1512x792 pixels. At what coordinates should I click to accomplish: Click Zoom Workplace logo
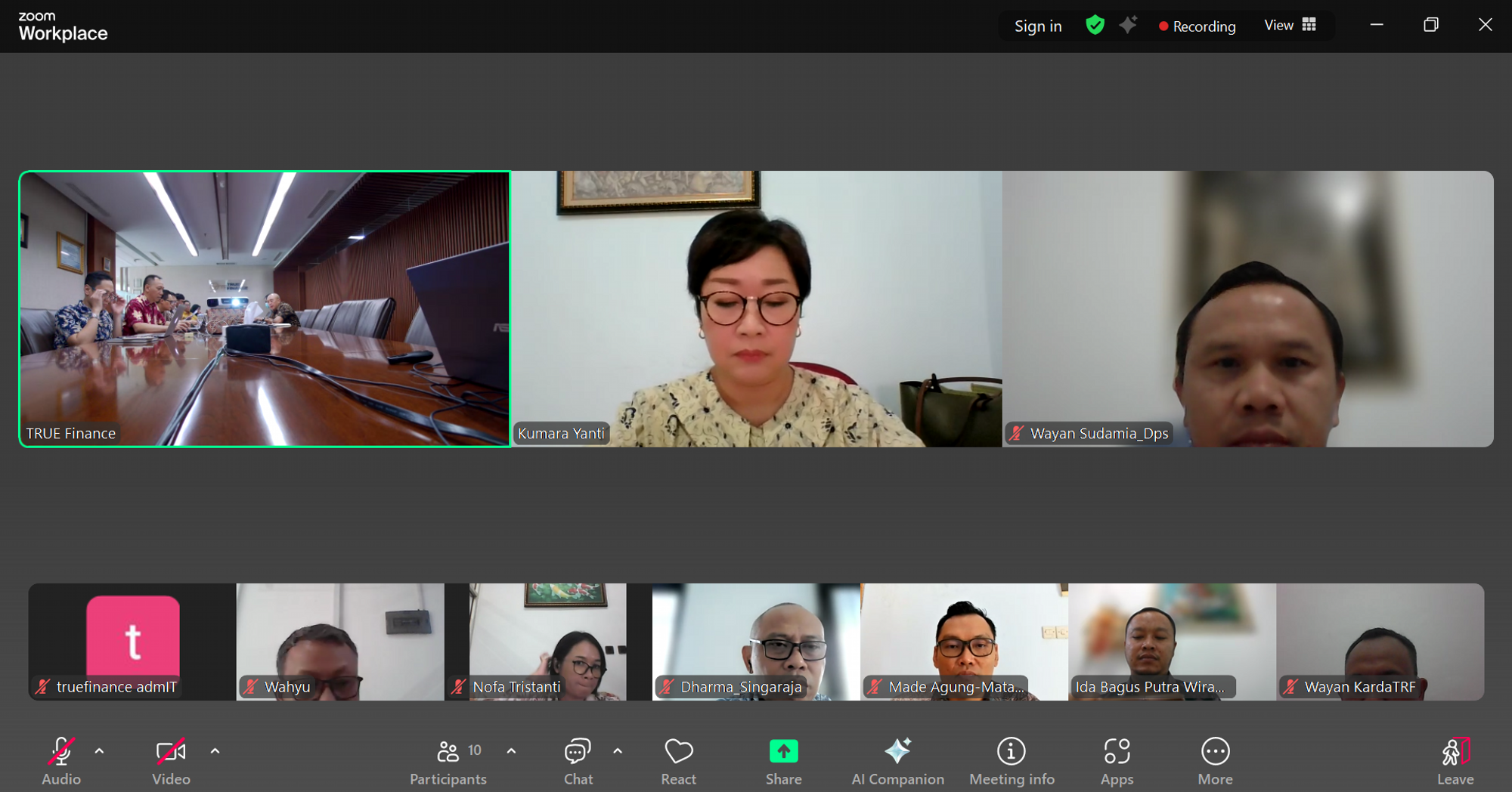(x=63, y=26)
